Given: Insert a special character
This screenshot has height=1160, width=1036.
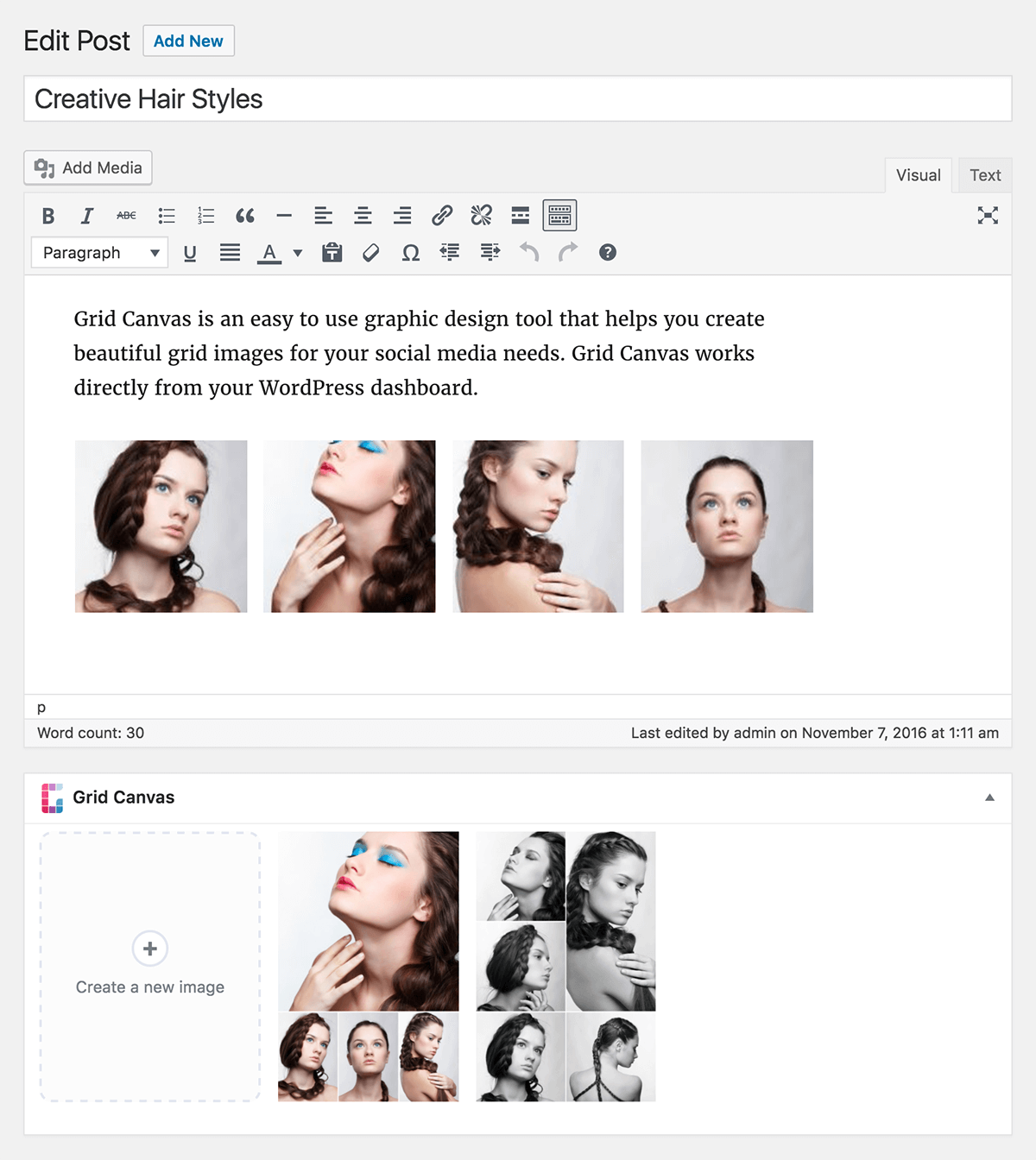Looking at the screenshot, I should coord(411,253).
